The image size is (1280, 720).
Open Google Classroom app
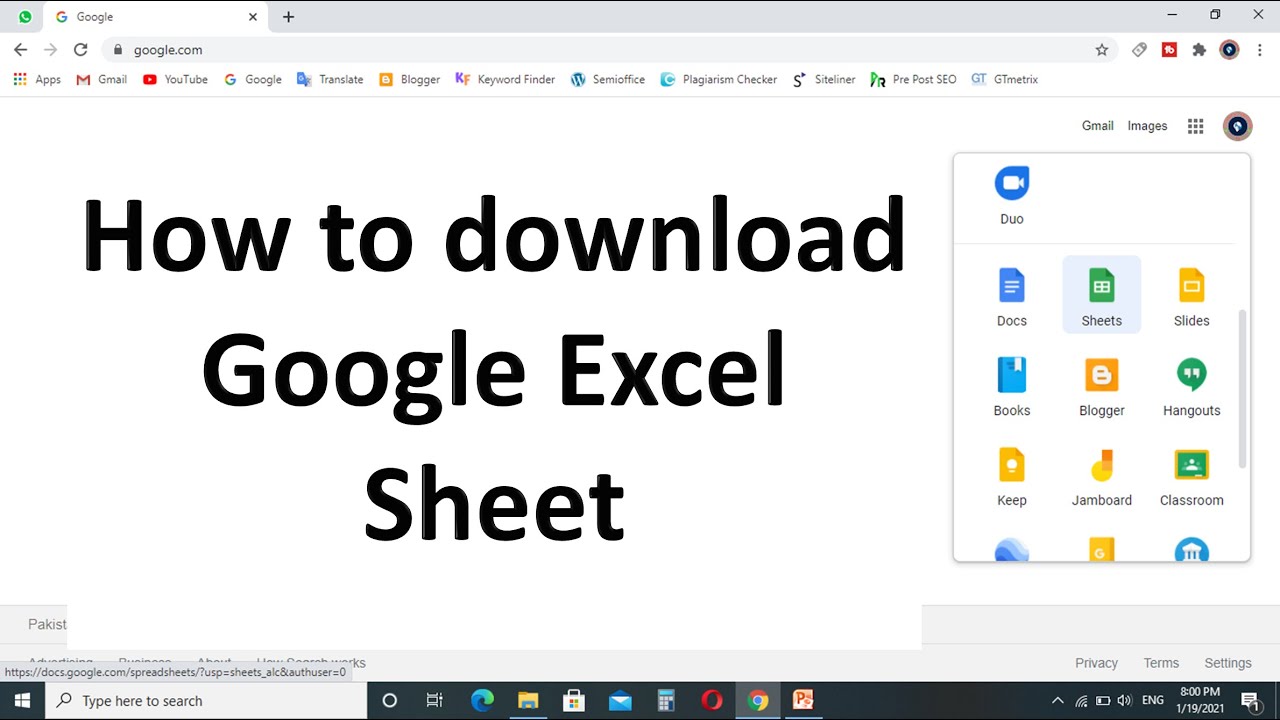1191,475
